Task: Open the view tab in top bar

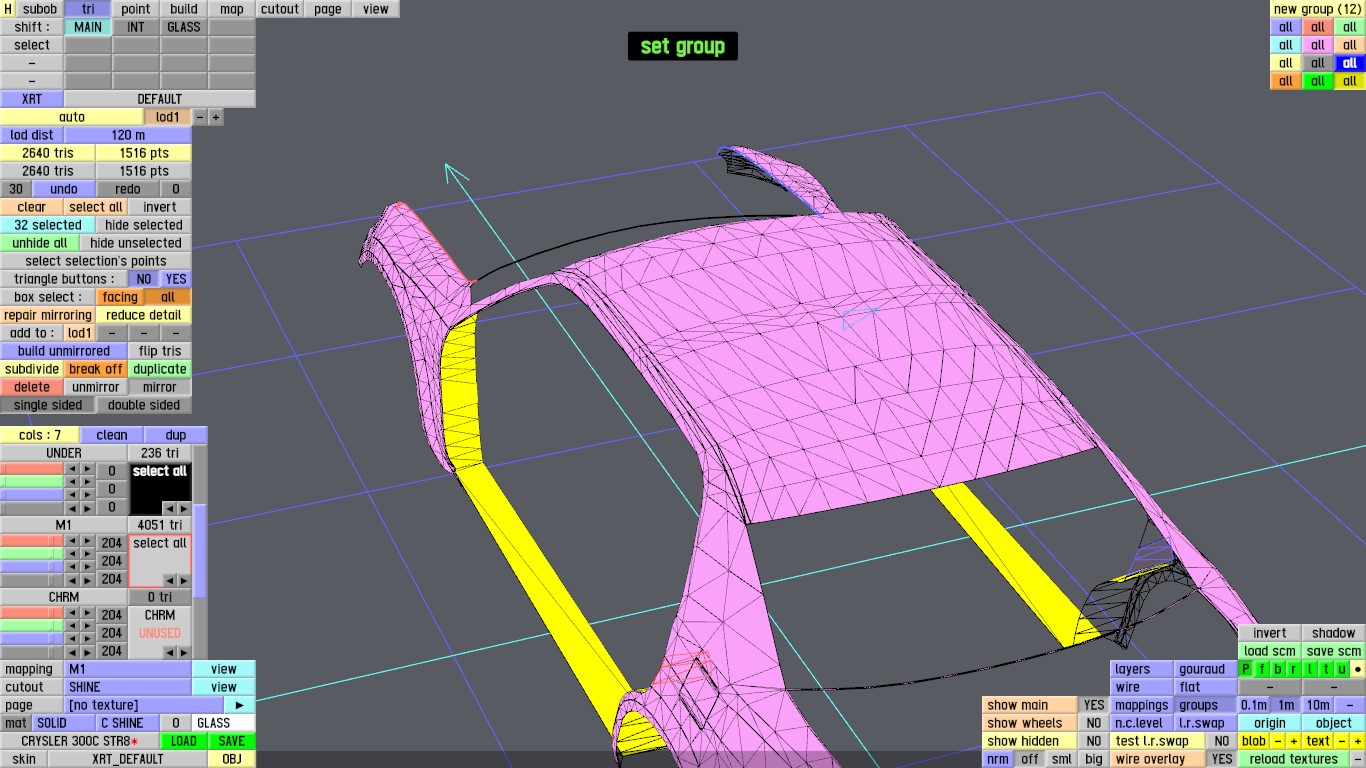Action: click(x=376, y=9)
